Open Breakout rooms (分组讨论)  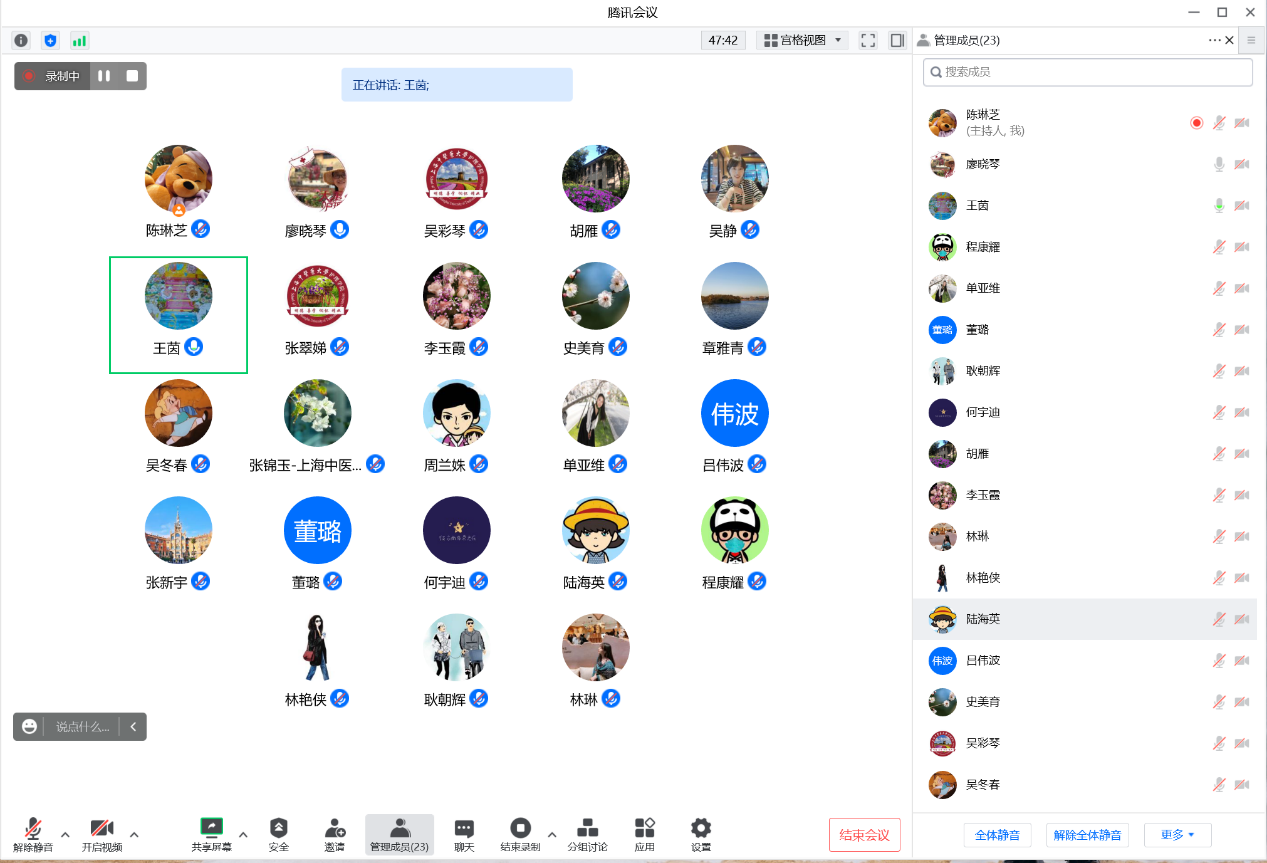[x=587, y=835]
